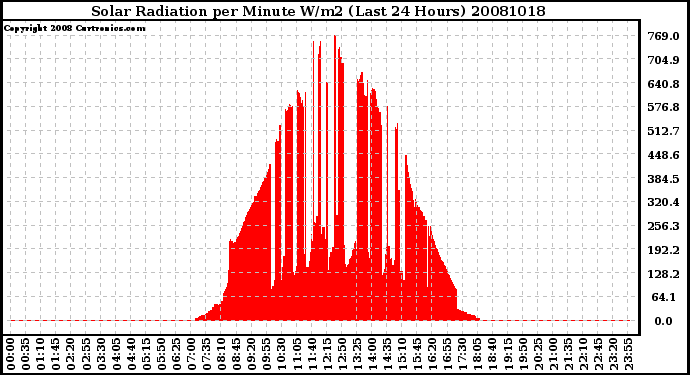Click the y-axis value 640.8
Viewport: 690px width, 375px height.
click(663, 84)
